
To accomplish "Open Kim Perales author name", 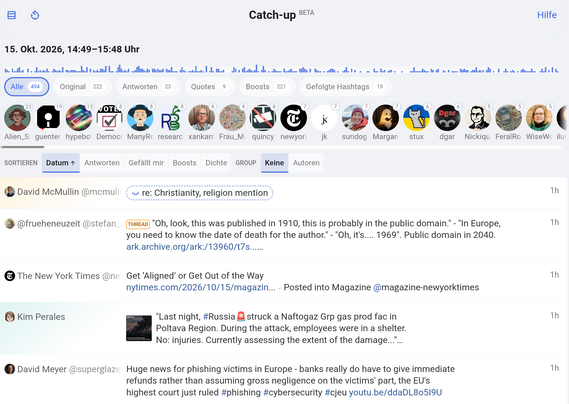I will coord(41,317).
